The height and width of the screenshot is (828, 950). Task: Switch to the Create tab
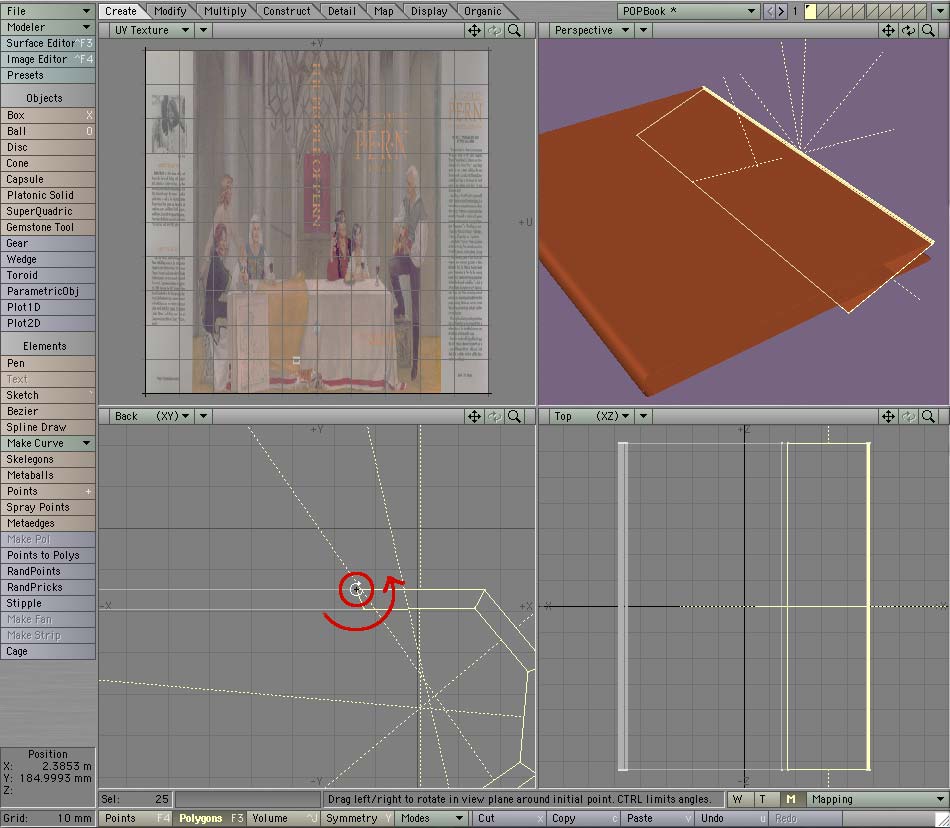point(121,11)
